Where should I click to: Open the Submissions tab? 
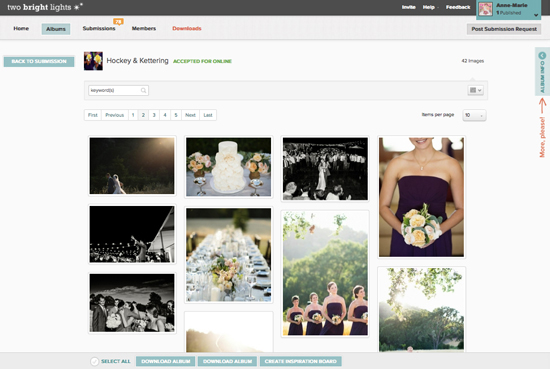(x=99, y=28)
